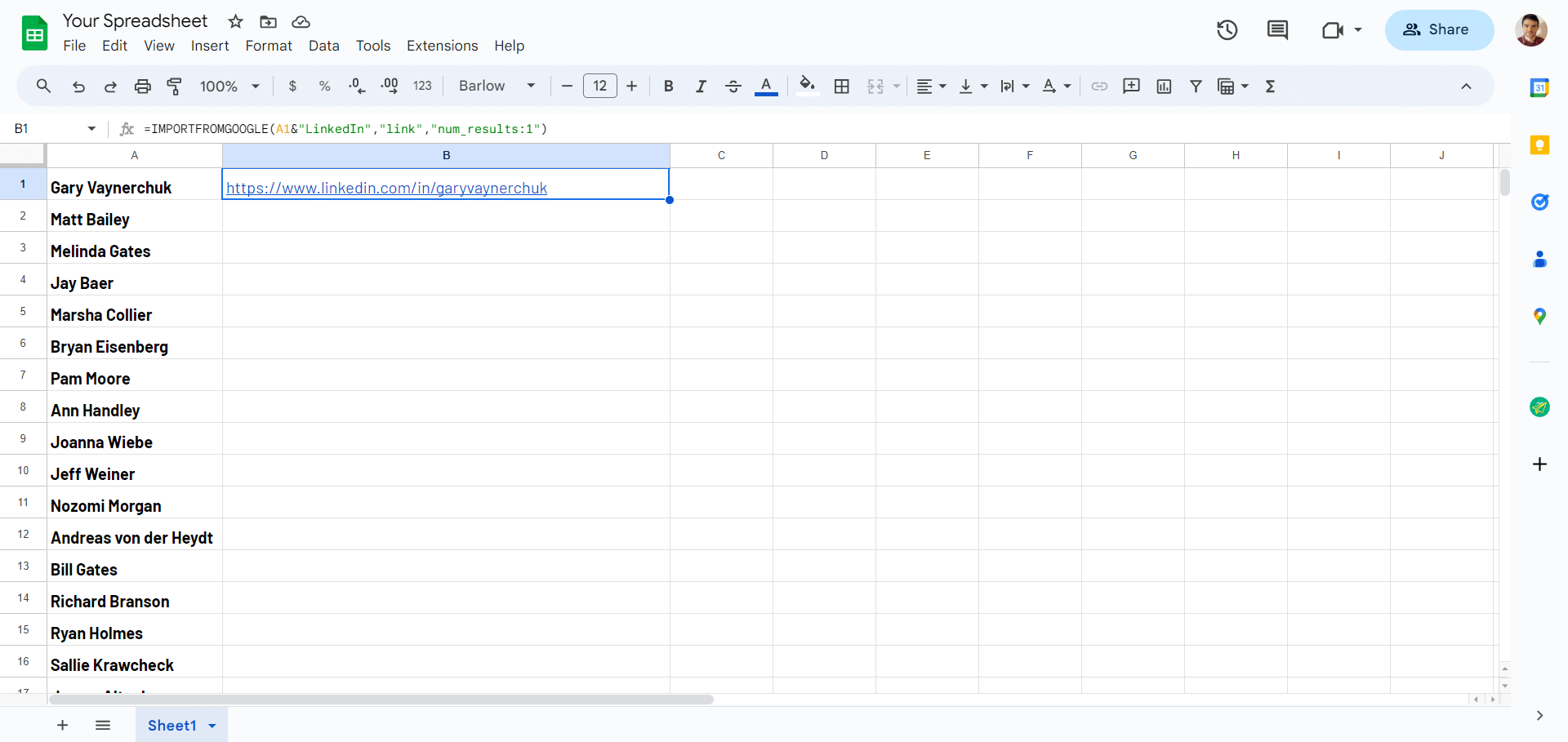
Task: Open Google Maps side panel icon
Action: [1539, 316]
